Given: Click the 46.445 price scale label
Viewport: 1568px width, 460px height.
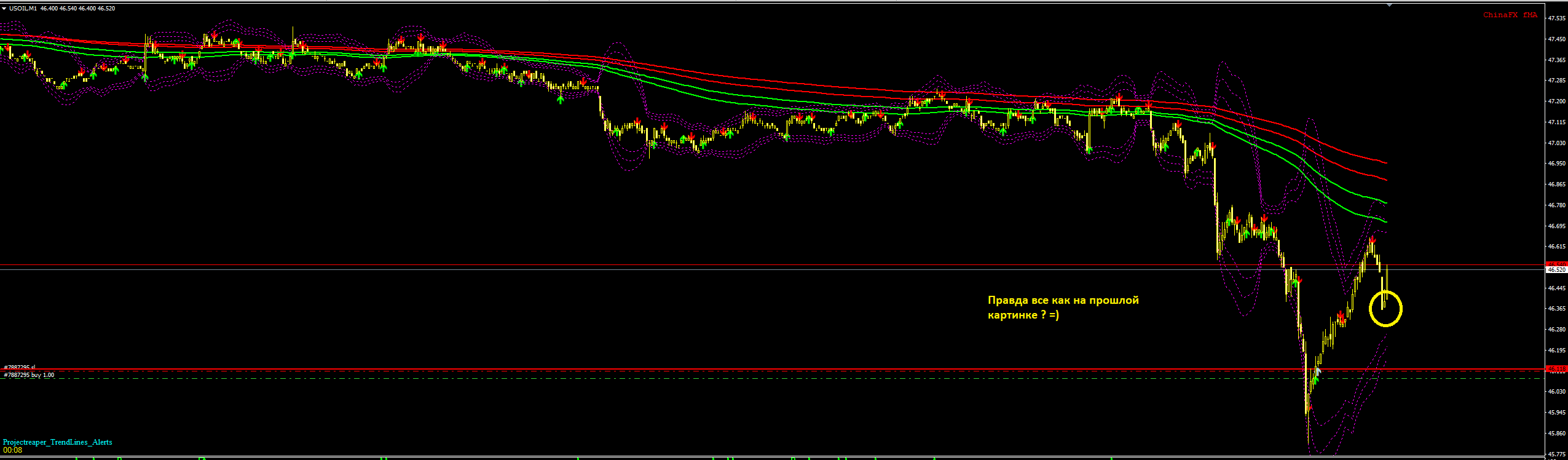Looking at the screenshot, I should click(x=1557, y=288).
